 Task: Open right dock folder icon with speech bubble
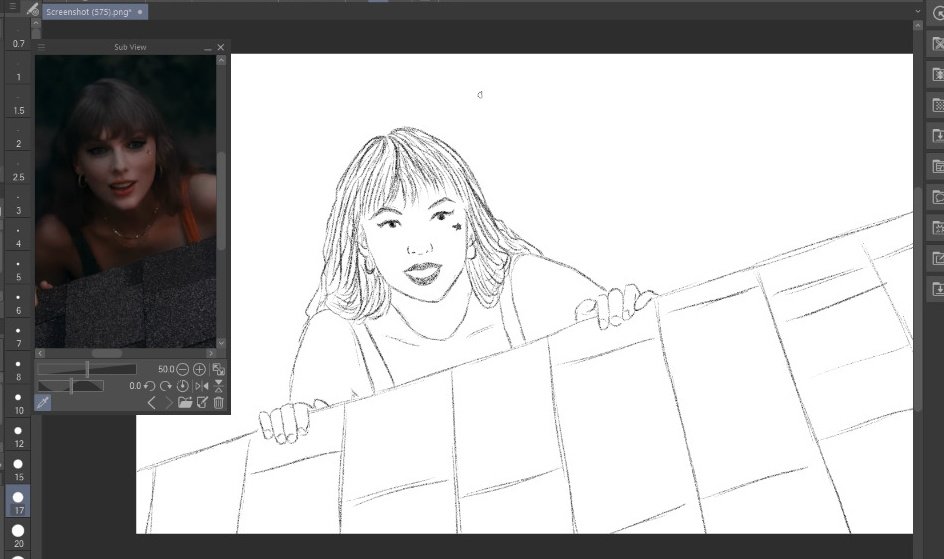pos(937,197)
